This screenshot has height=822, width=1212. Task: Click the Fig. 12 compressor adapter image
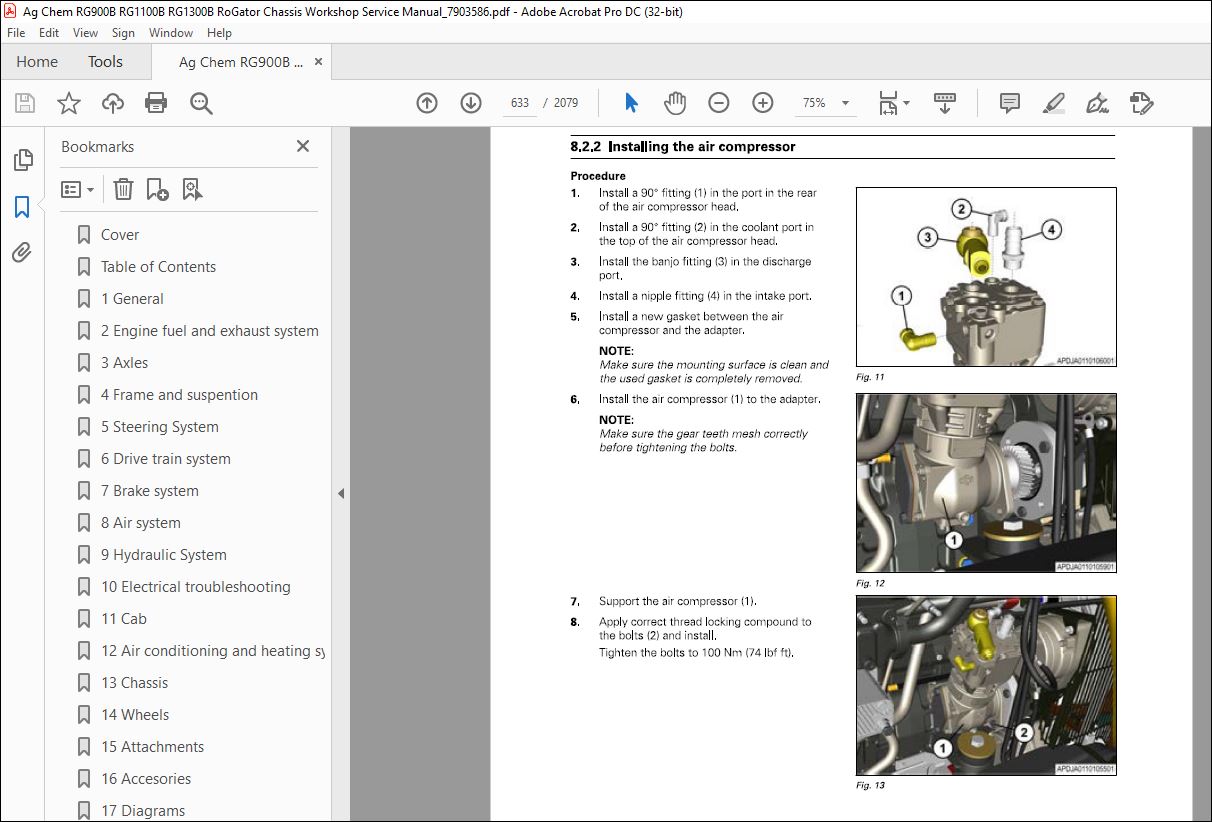click(x=986, y=483)
